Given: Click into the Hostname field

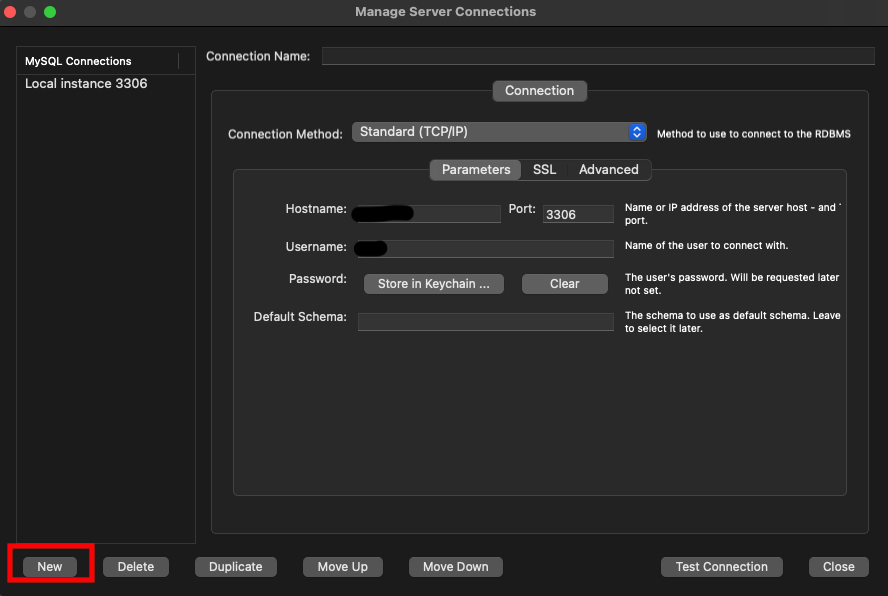Looking at the screenshot, I should click(x=429, y=214).
